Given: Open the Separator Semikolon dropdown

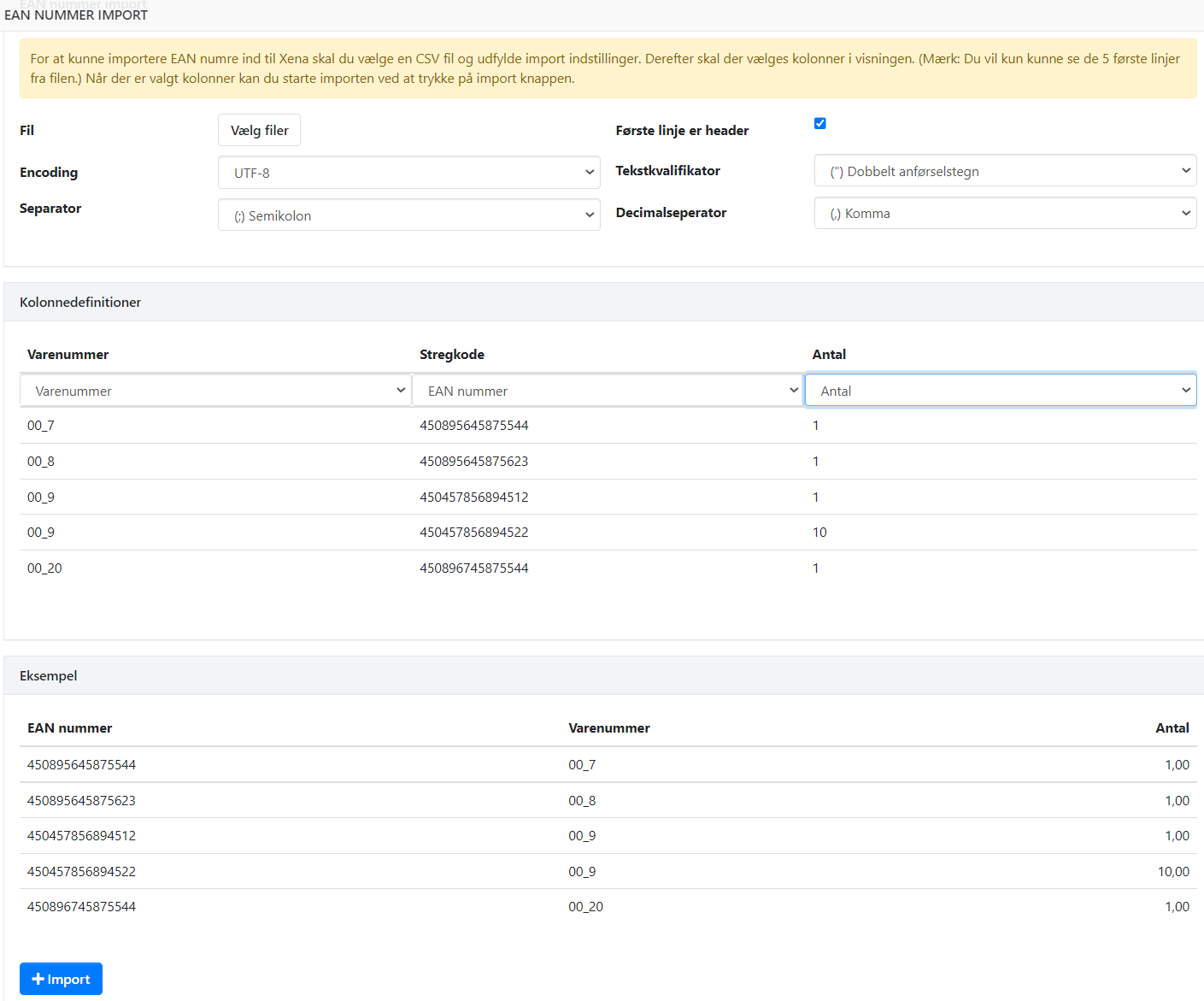Looking at the screenshot, I should tap(408, 215).
